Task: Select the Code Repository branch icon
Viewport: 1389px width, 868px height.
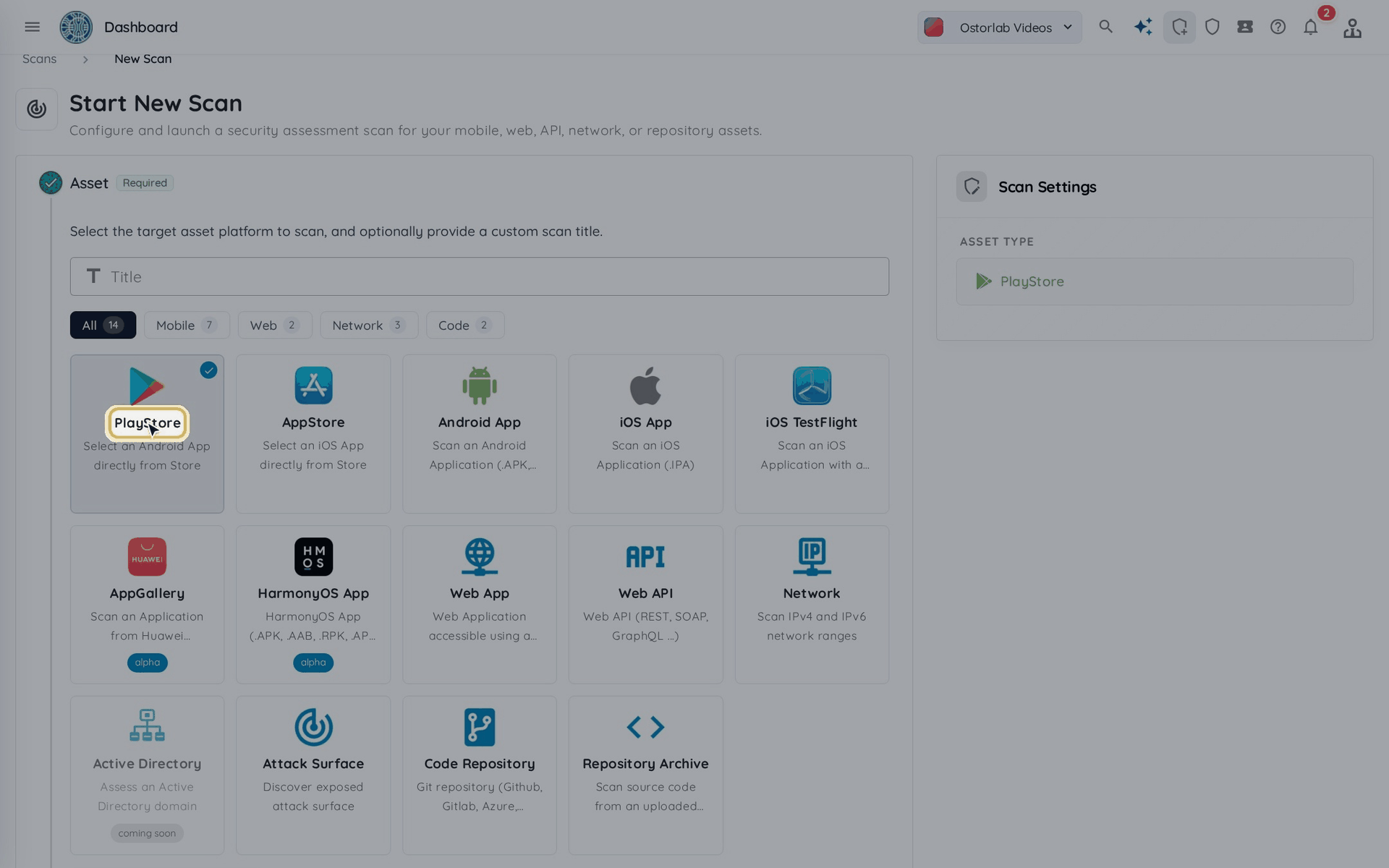Action: 480,727
